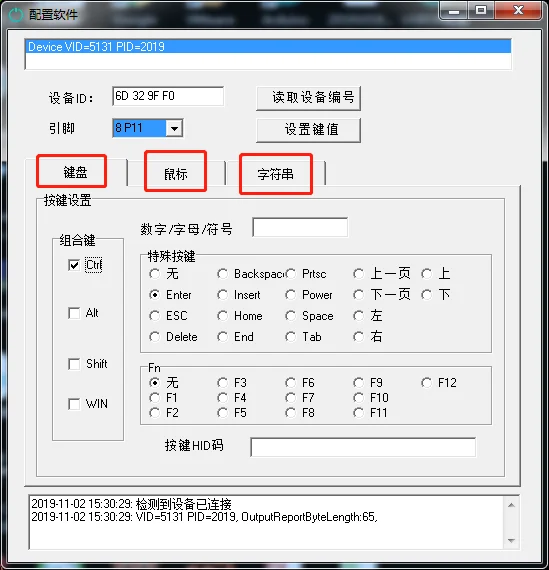Screen dimensions: 549x570
Task: Select the F1 function key radio
Action: click(x=155, y=398)
